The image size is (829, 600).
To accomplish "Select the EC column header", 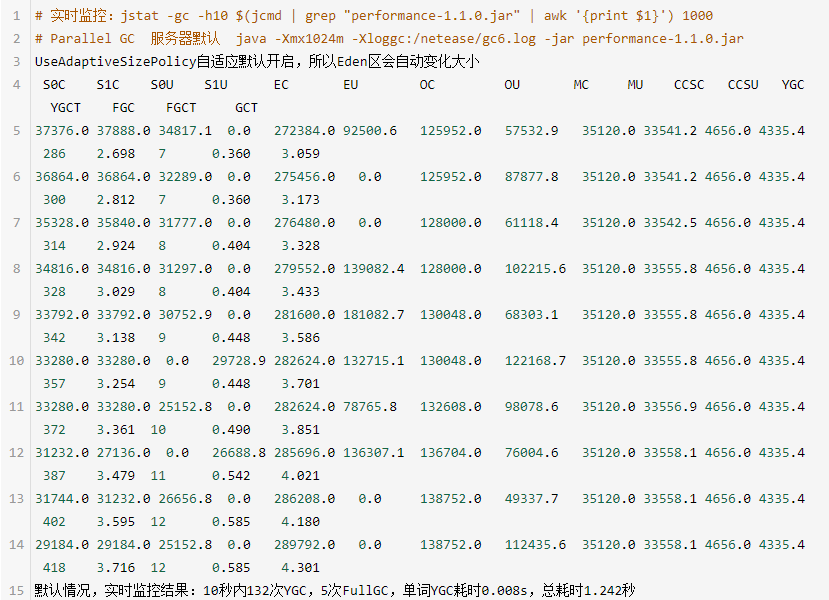I will (281, 85).
